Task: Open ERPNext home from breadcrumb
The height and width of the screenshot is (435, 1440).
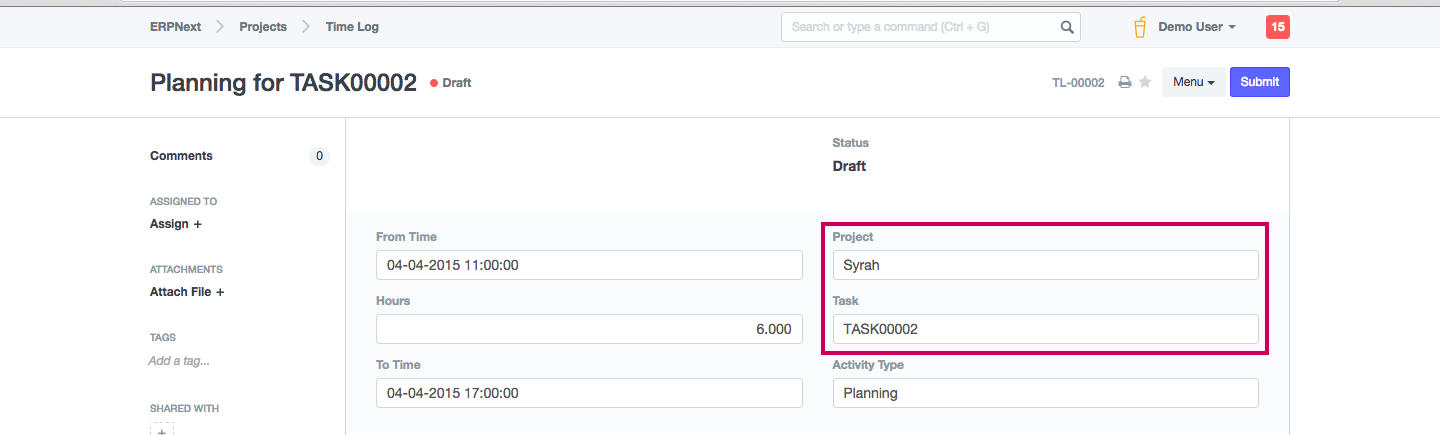Action: click(175, 27)
